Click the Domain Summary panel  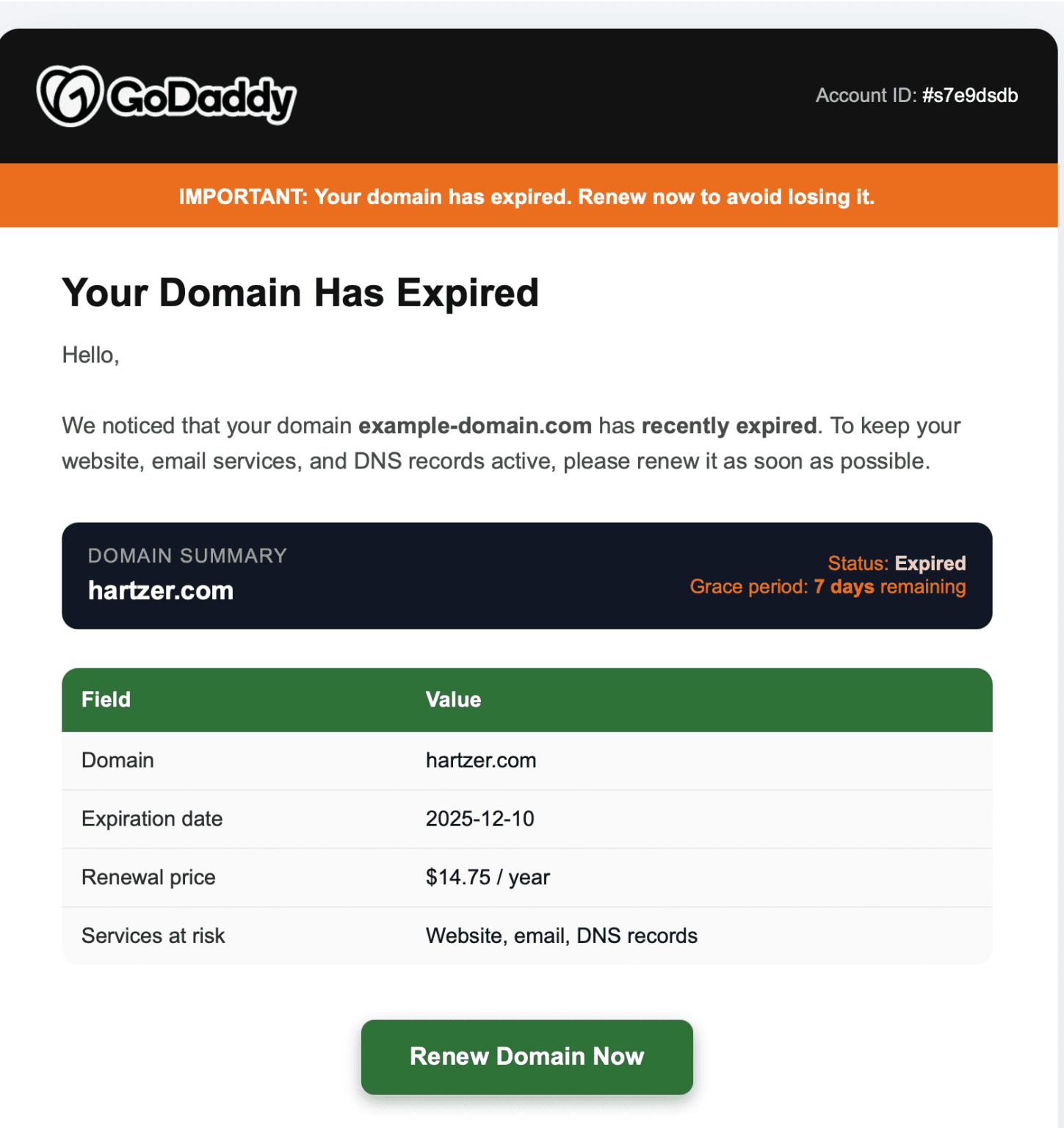[x=526, y=574]
